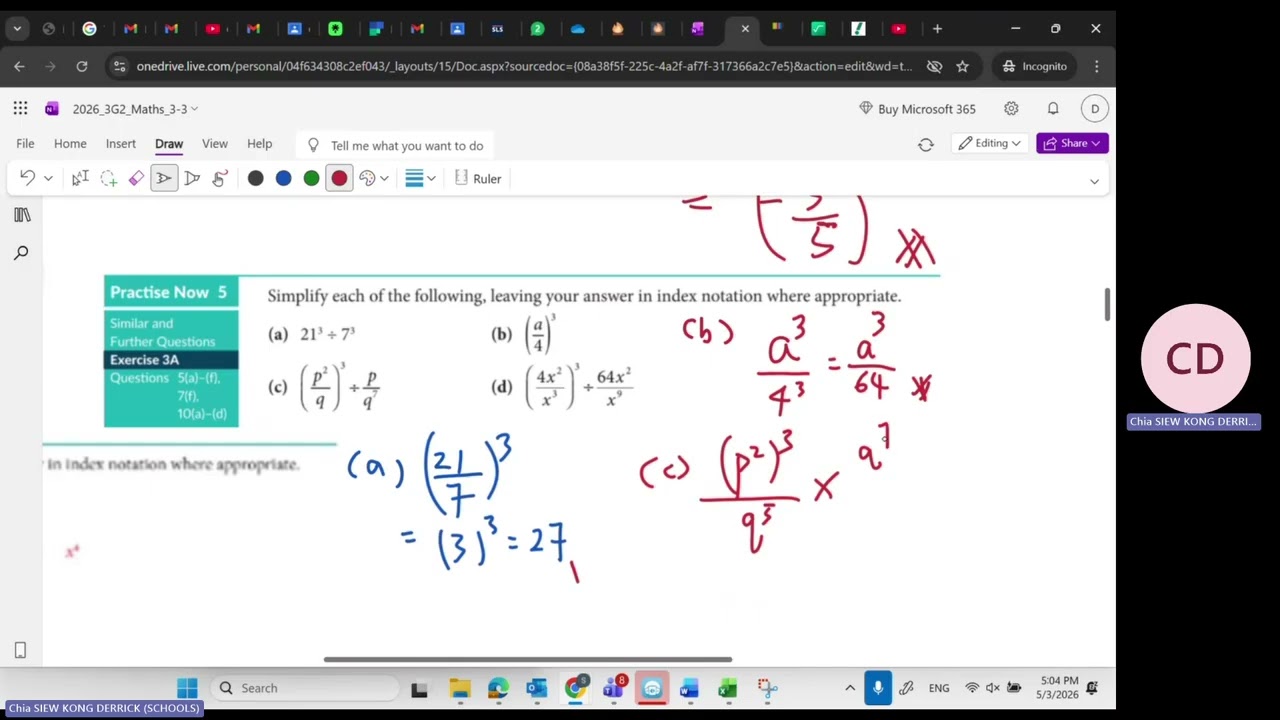Select the text/object selection cursor tool
Viewport: 1280px width, 720px height.
[80, 178]
